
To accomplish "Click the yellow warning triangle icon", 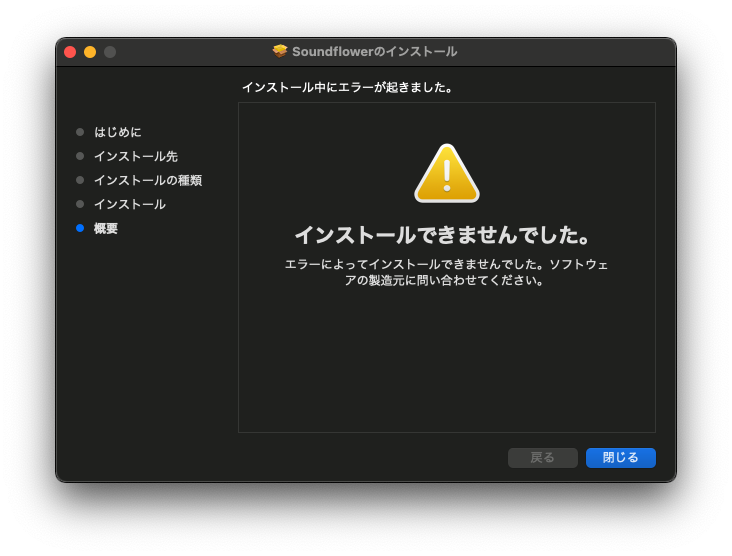I will (x=446, y=174).
